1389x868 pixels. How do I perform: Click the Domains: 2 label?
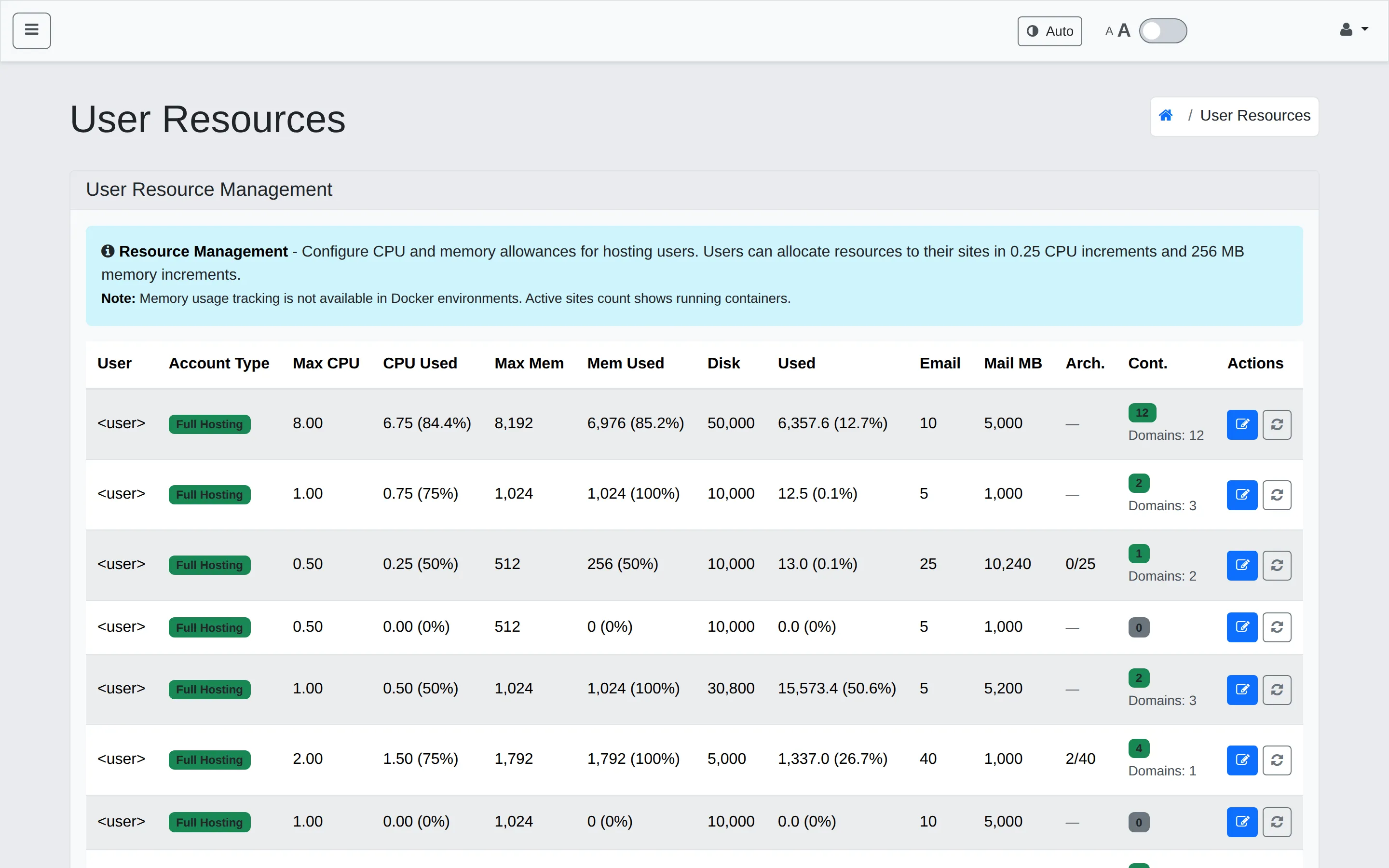coord(1162,576)
